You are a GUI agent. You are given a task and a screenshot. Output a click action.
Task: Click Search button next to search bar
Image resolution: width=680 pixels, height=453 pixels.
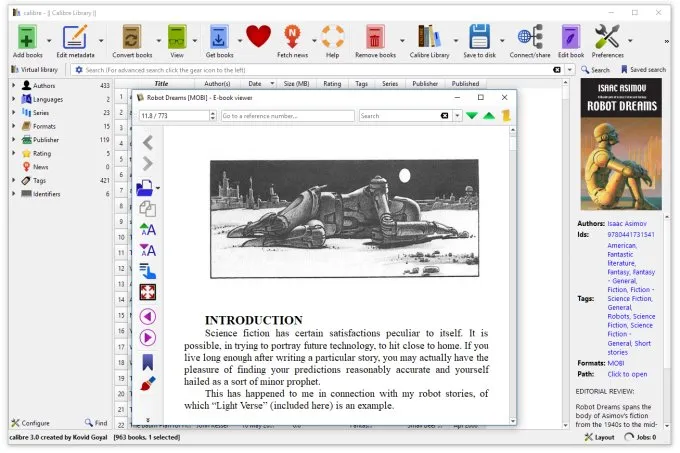click(x=595, y=70)
